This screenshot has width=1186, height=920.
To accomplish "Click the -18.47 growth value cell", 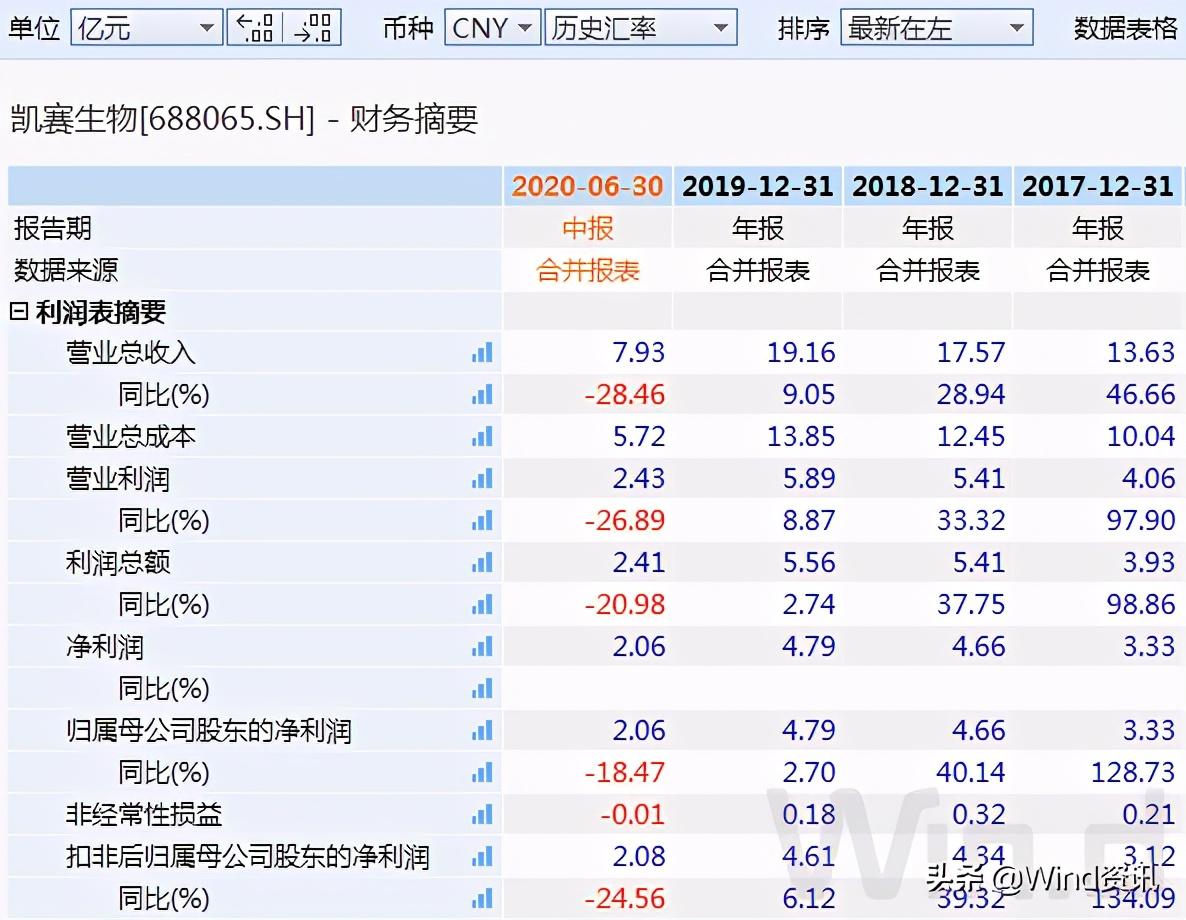I will pyautogui.click(x=588, y=772).
